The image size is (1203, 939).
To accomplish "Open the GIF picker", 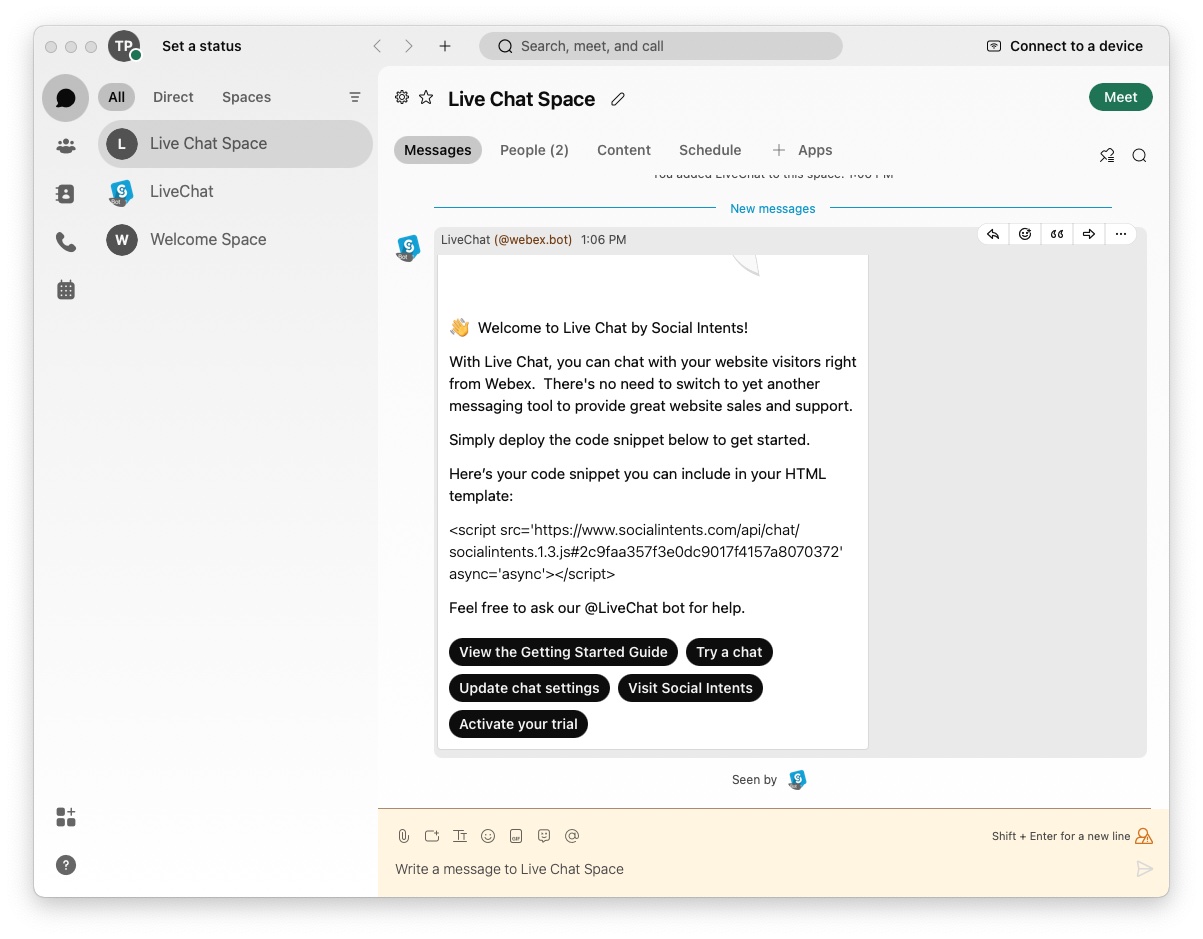I will [516, 836].
